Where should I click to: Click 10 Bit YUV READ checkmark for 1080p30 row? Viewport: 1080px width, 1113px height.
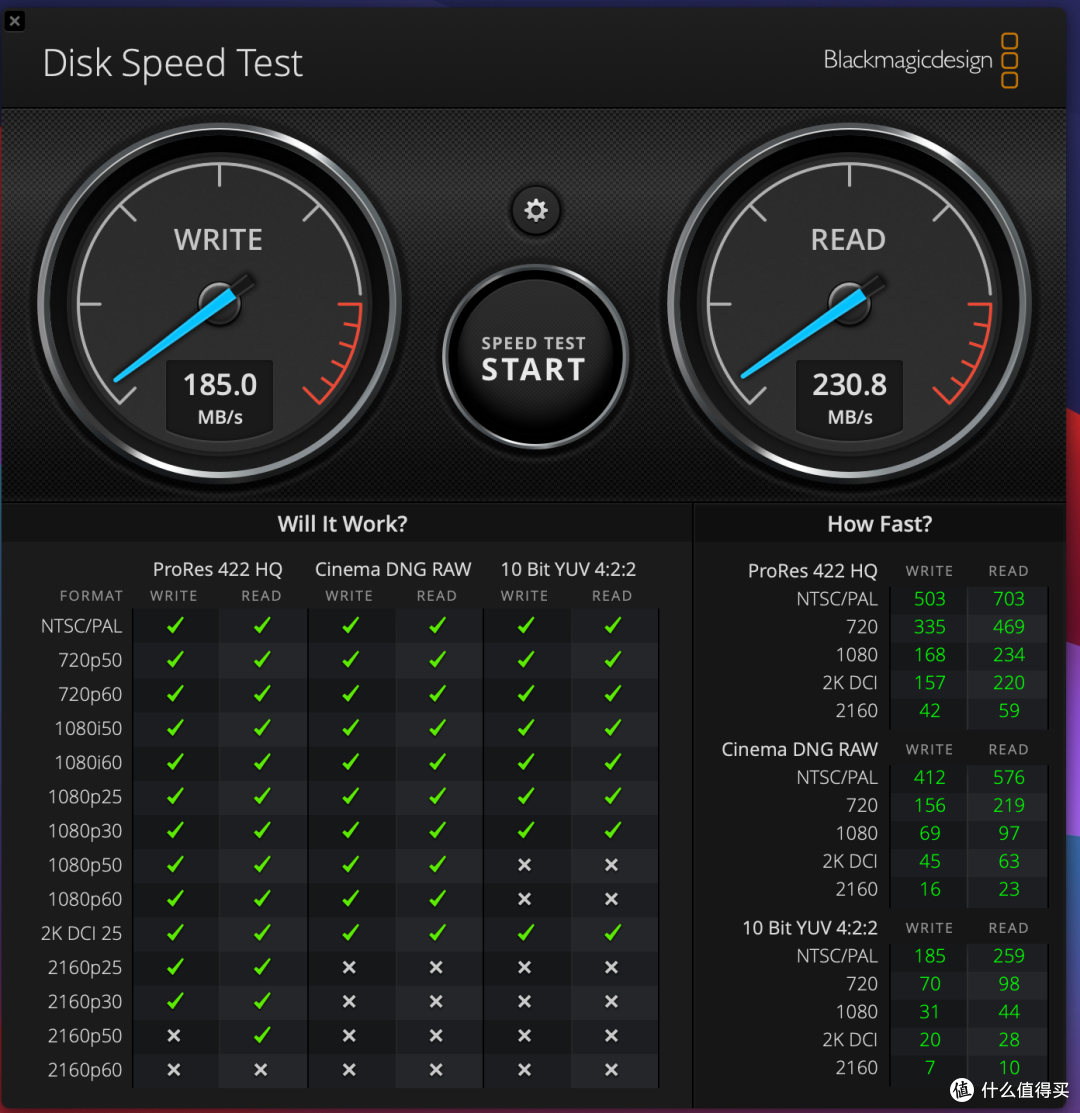click(x=612, y=830)
